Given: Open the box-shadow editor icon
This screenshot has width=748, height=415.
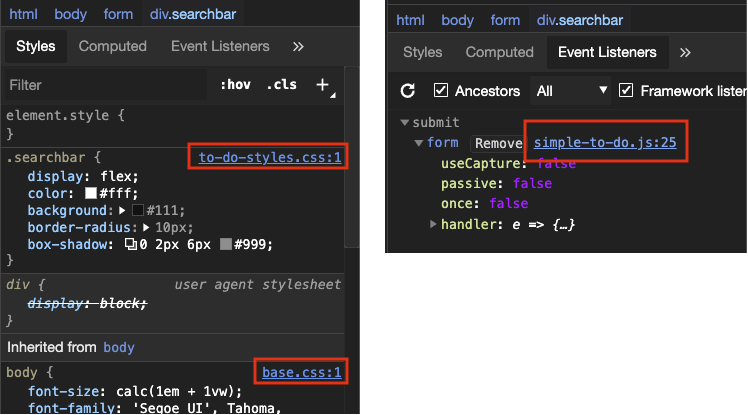Looking at the screenshot, I should (x=130, y=244).
